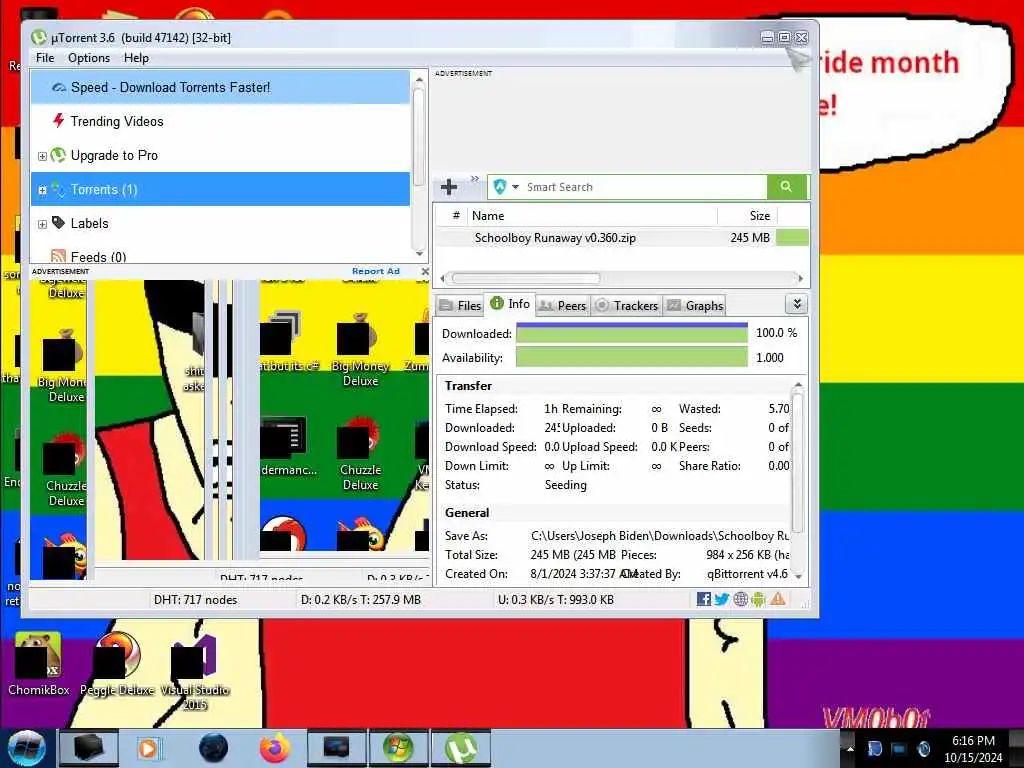
Task: Click the Add Torrent plus icon
Action: click(449, 187)
